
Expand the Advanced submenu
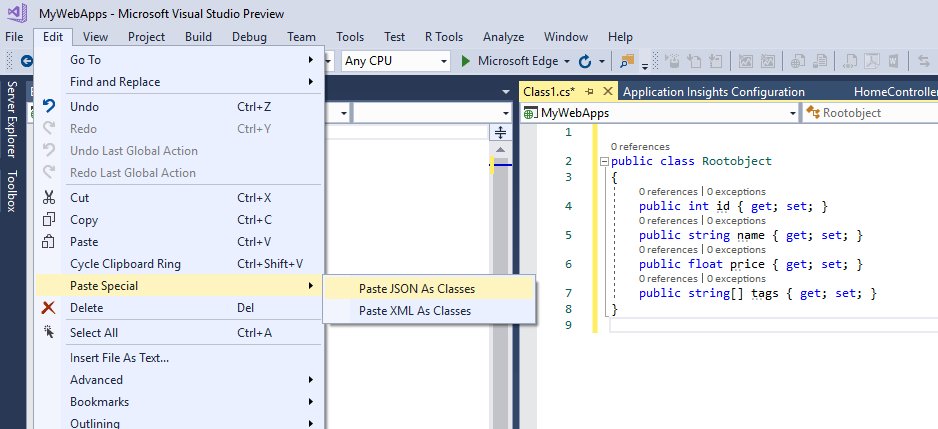click(x=179, y=380)
